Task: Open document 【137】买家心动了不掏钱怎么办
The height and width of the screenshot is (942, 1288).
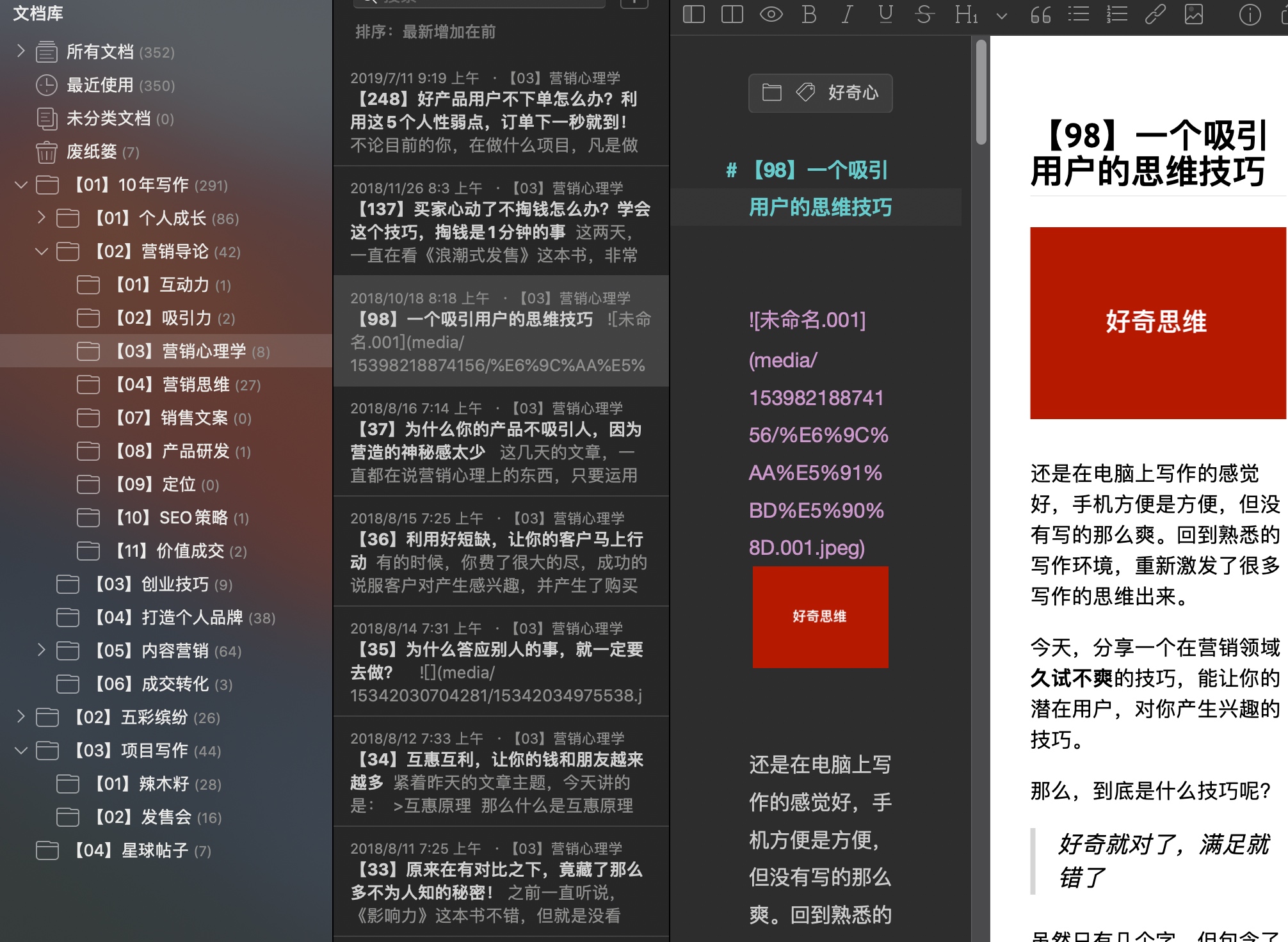Action: pyautogui.click(x=501, y=221)
